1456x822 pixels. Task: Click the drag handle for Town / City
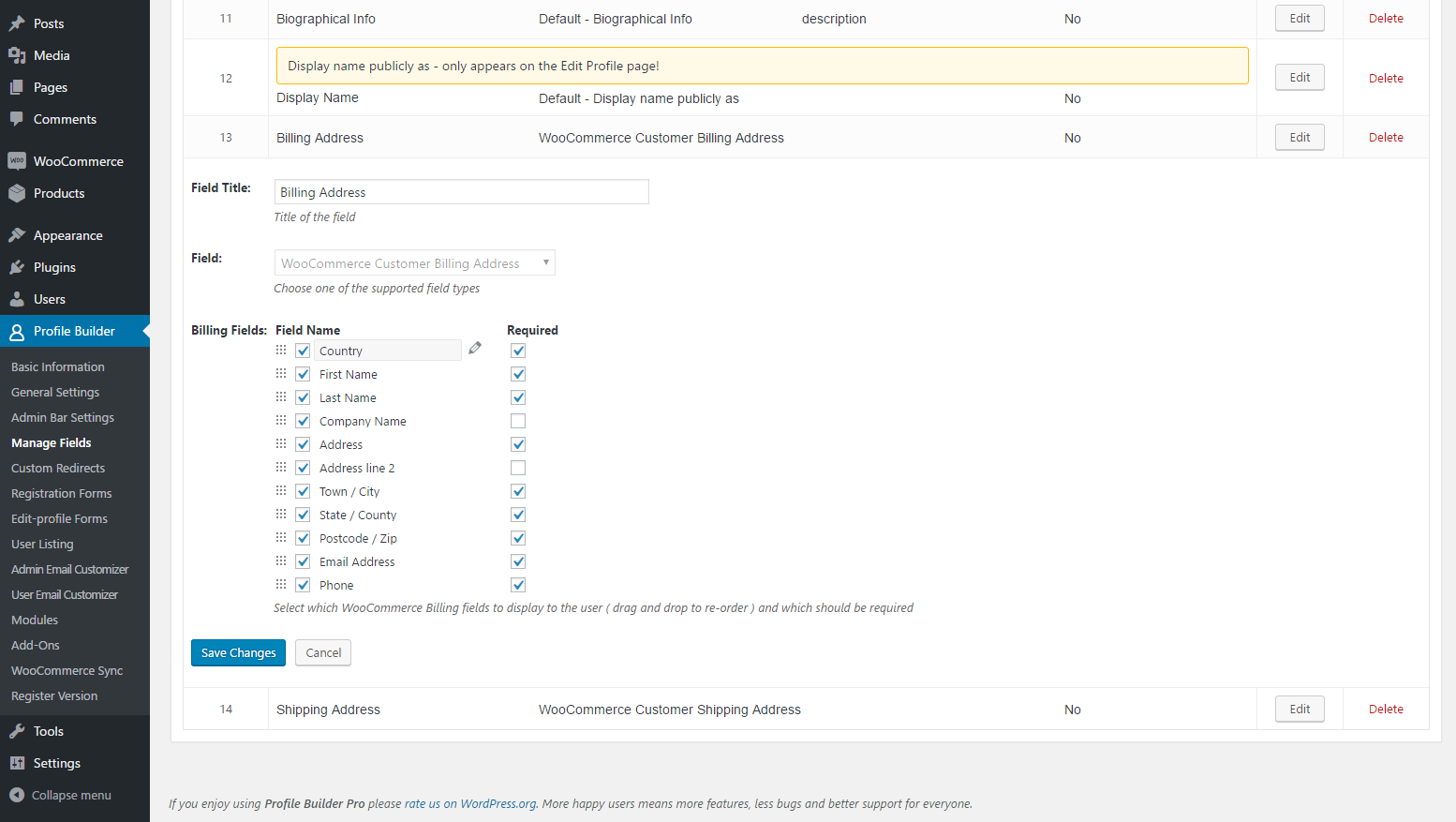(281, 490)
